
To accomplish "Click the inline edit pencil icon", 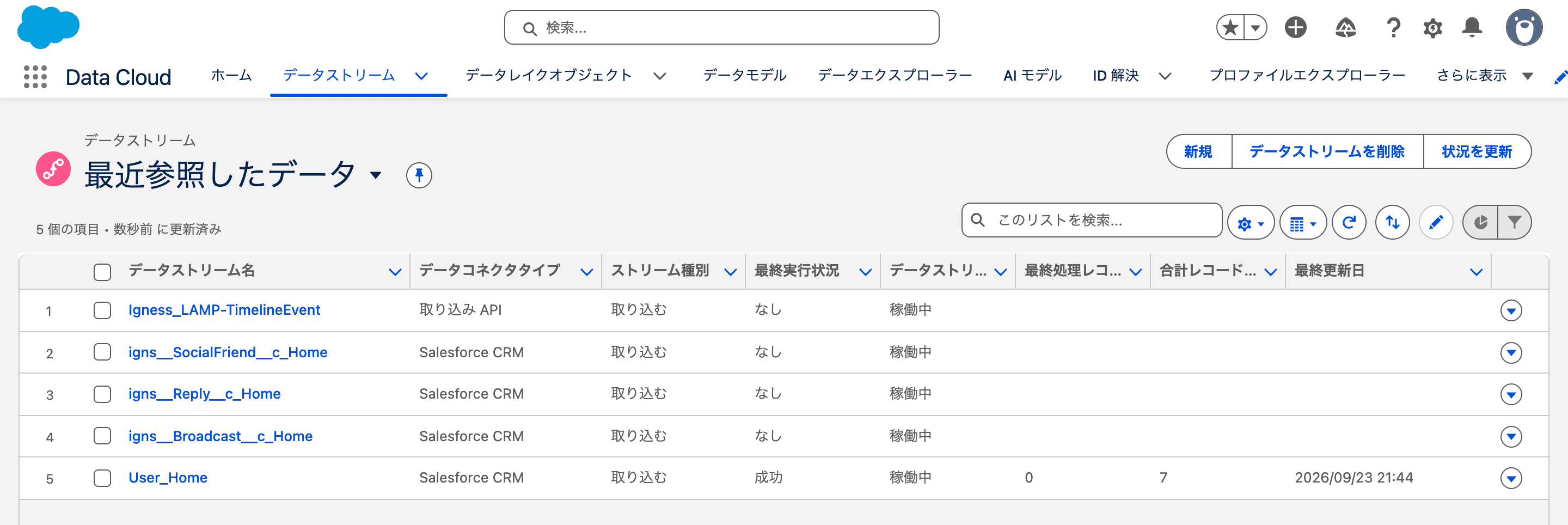I will pyautogui.click(x=1436, y=223).
